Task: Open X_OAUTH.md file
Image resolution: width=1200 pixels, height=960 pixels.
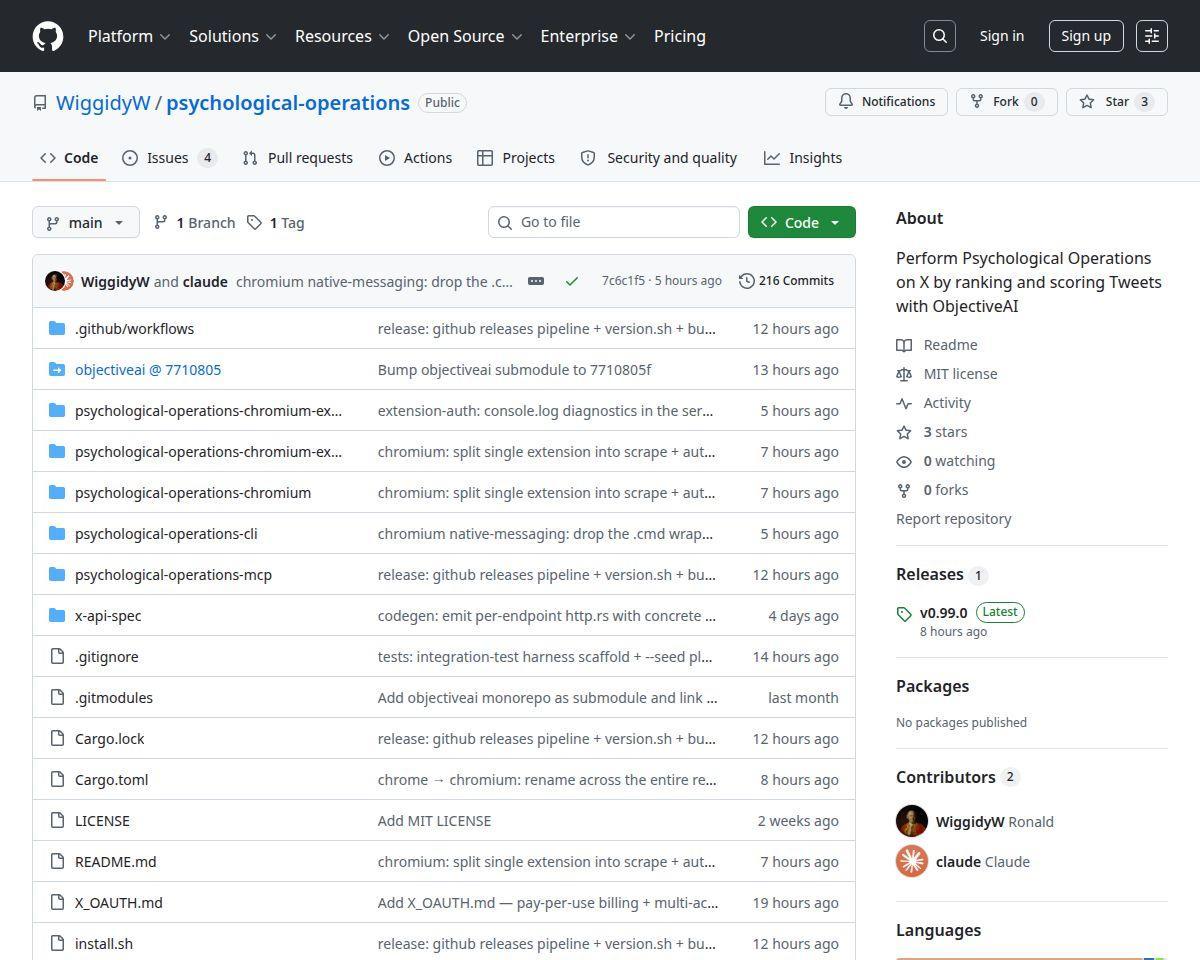Action: (119, 903)
